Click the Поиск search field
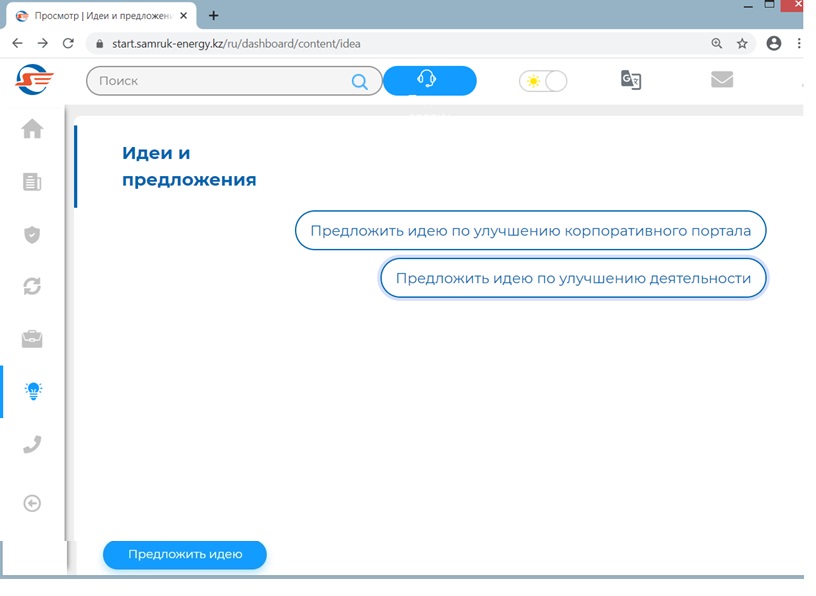The width and height of the screenshot is (816, 596). pyautogui.click(x=220, y=81)
